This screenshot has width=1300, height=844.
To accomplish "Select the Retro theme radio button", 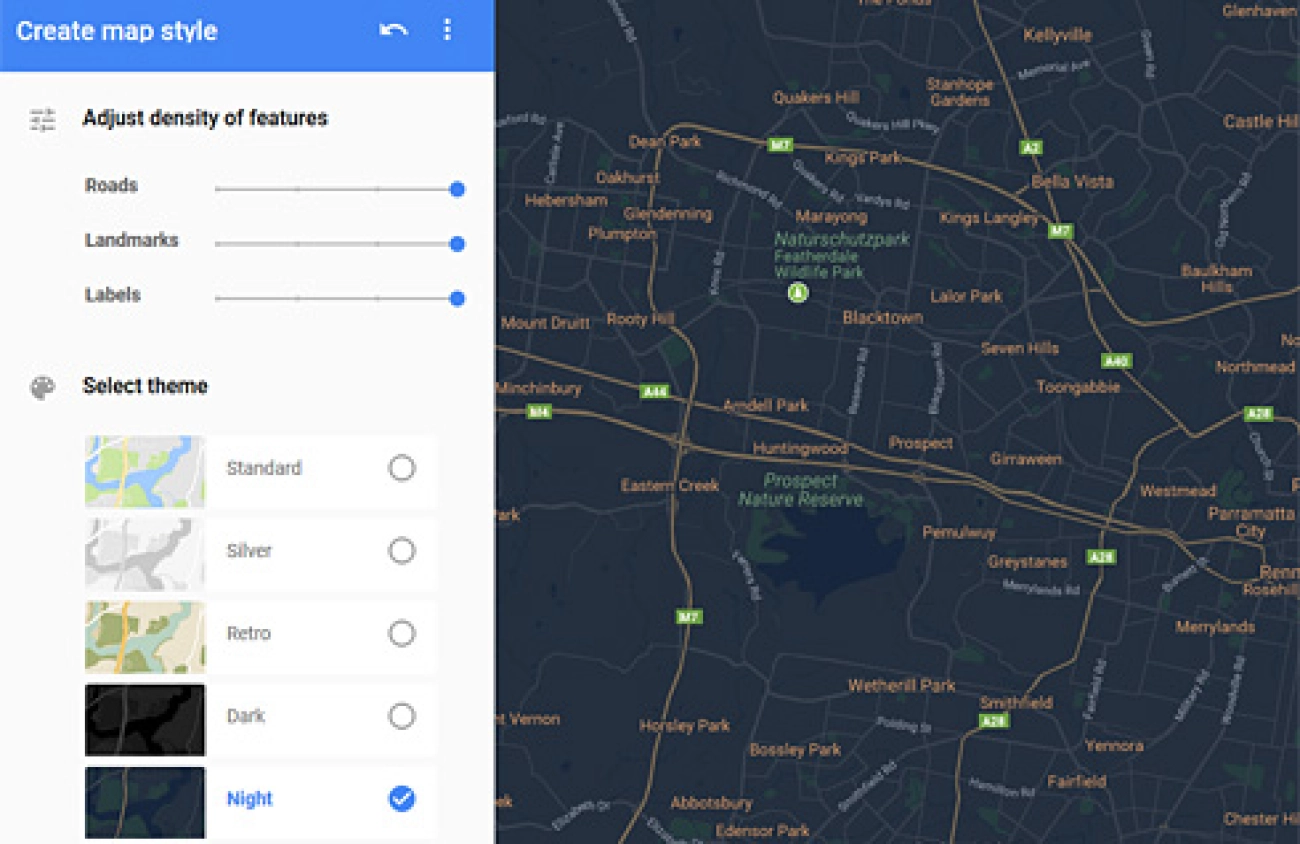I will point(402,633).
